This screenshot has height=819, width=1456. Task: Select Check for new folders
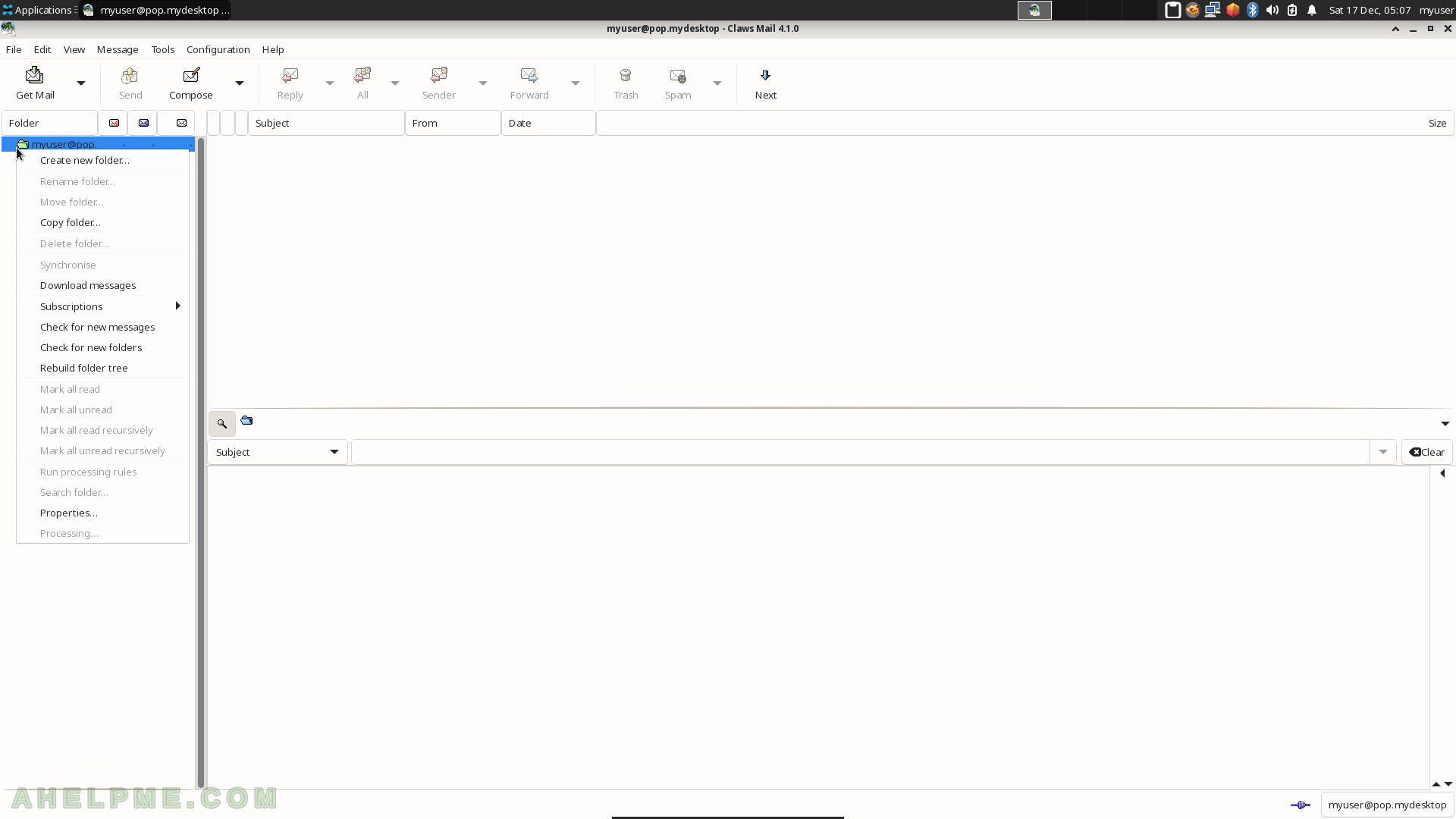pyautogui.click(x=102, y=347)
